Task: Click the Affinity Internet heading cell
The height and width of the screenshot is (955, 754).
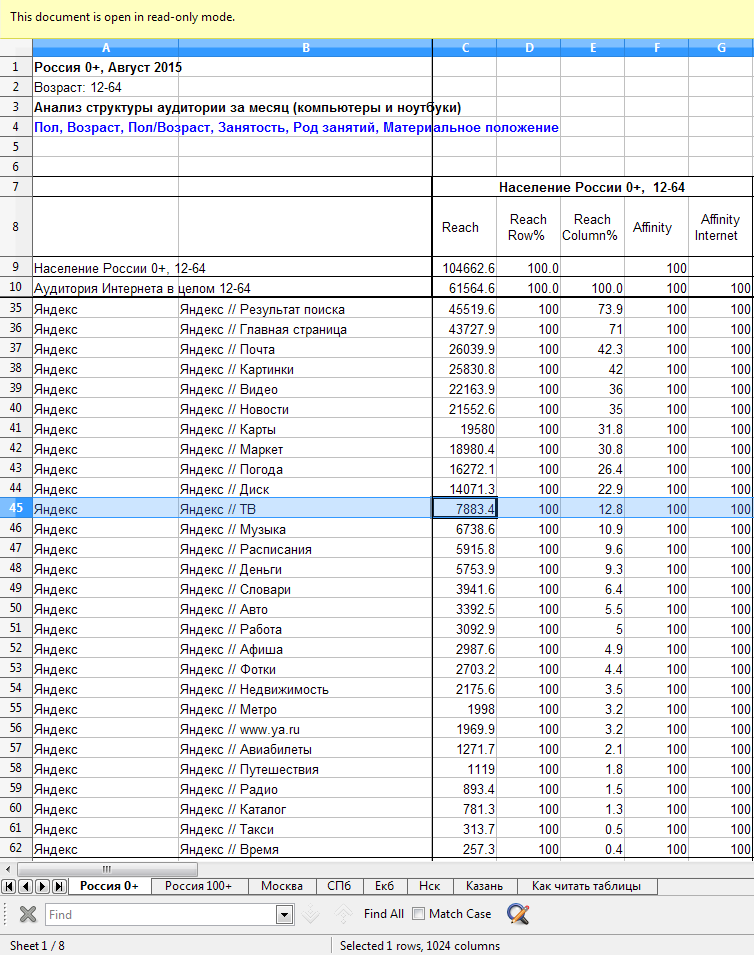Action: pyautogui.click(x=720, y=227)
